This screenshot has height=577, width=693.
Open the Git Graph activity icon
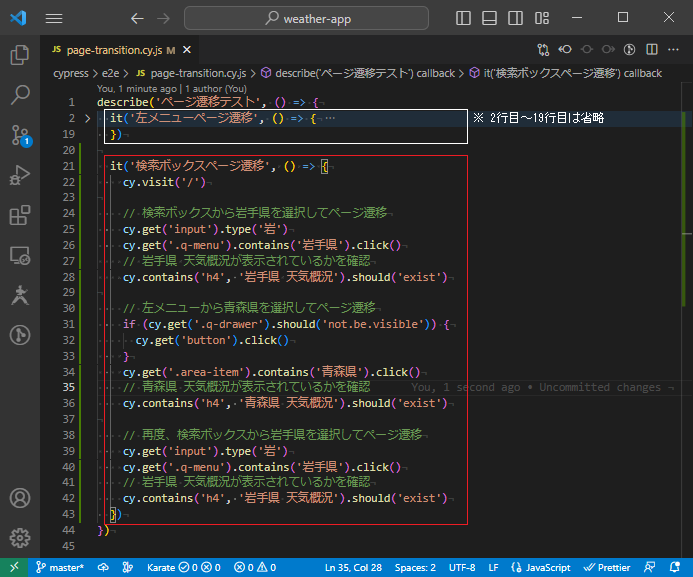[20, 335]
